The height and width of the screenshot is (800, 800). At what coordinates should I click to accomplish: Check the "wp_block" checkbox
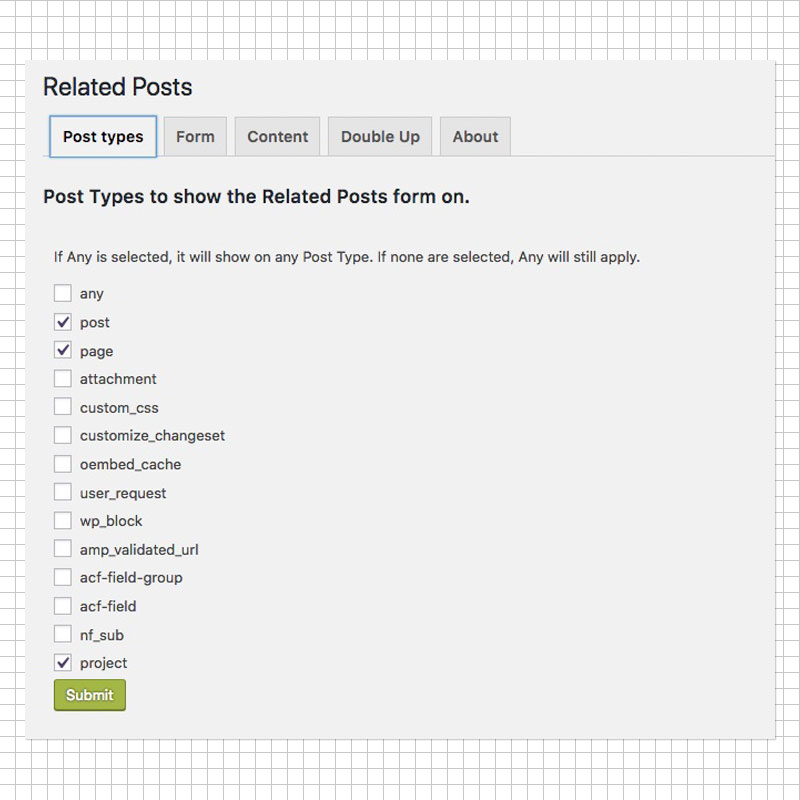point(62,520)
